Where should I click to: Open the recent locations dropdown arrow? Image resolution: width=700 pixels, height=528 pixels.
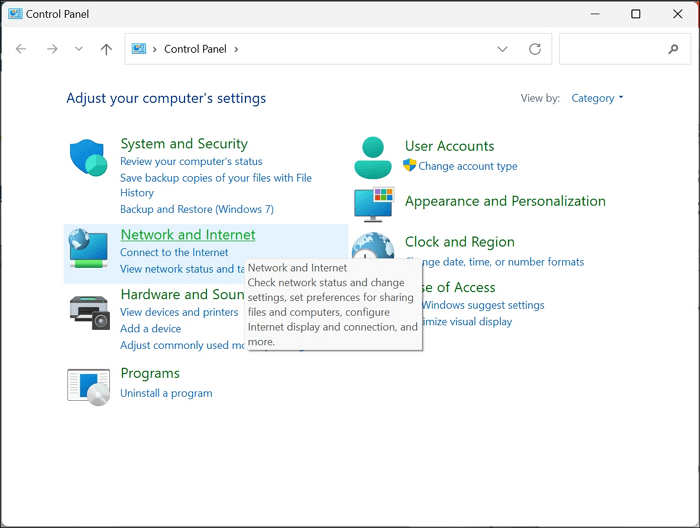[79, 49]
